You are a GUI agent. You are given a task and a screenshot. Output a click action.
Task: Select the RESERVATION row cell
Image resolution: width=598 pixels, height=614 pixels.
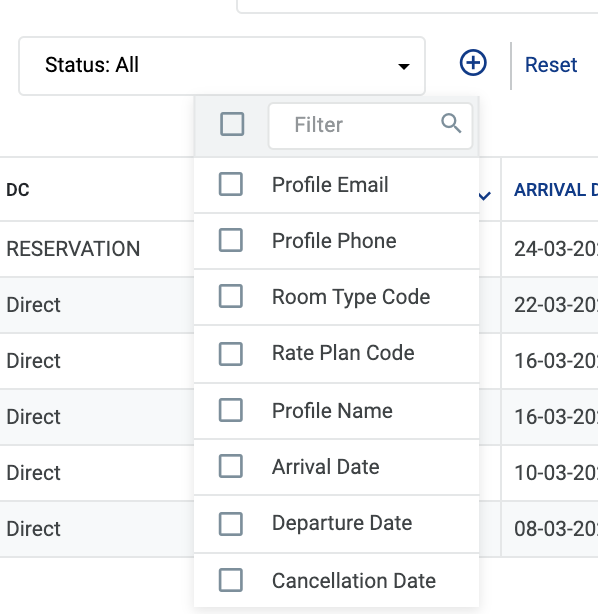coord(73,249)
